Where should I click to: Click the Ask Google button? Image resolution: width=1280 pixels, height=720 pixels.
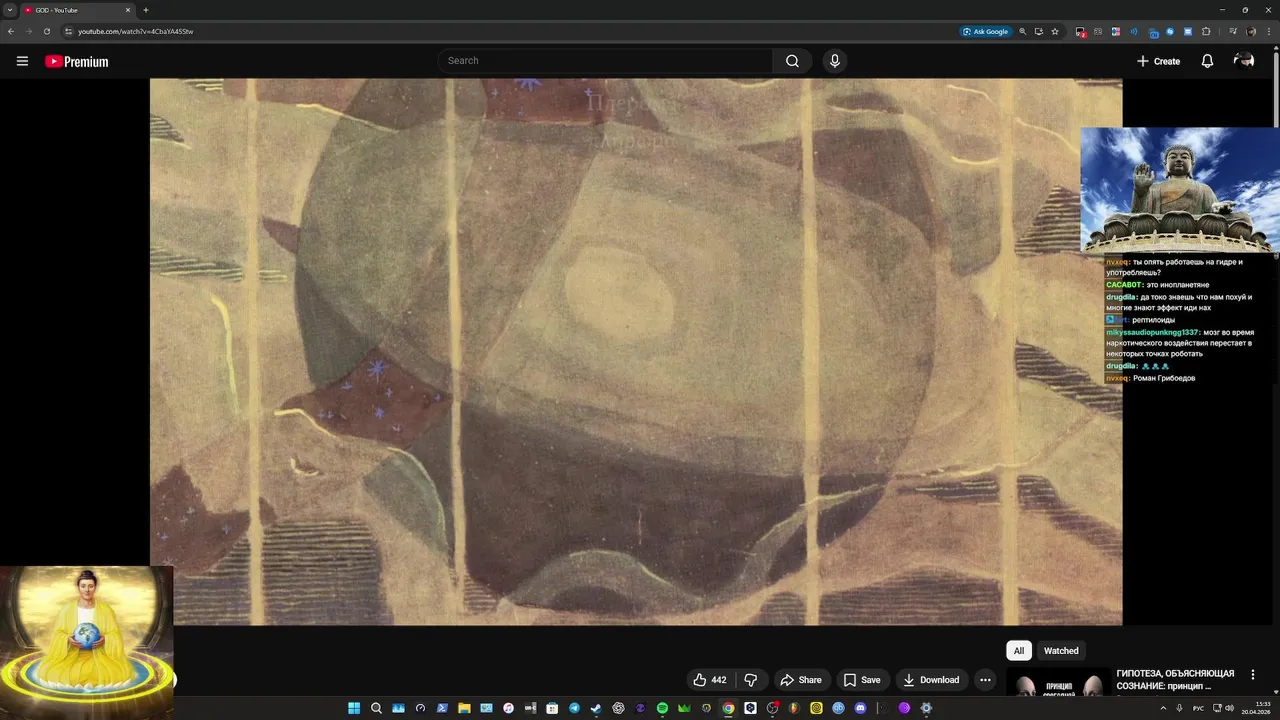[986, 32]
